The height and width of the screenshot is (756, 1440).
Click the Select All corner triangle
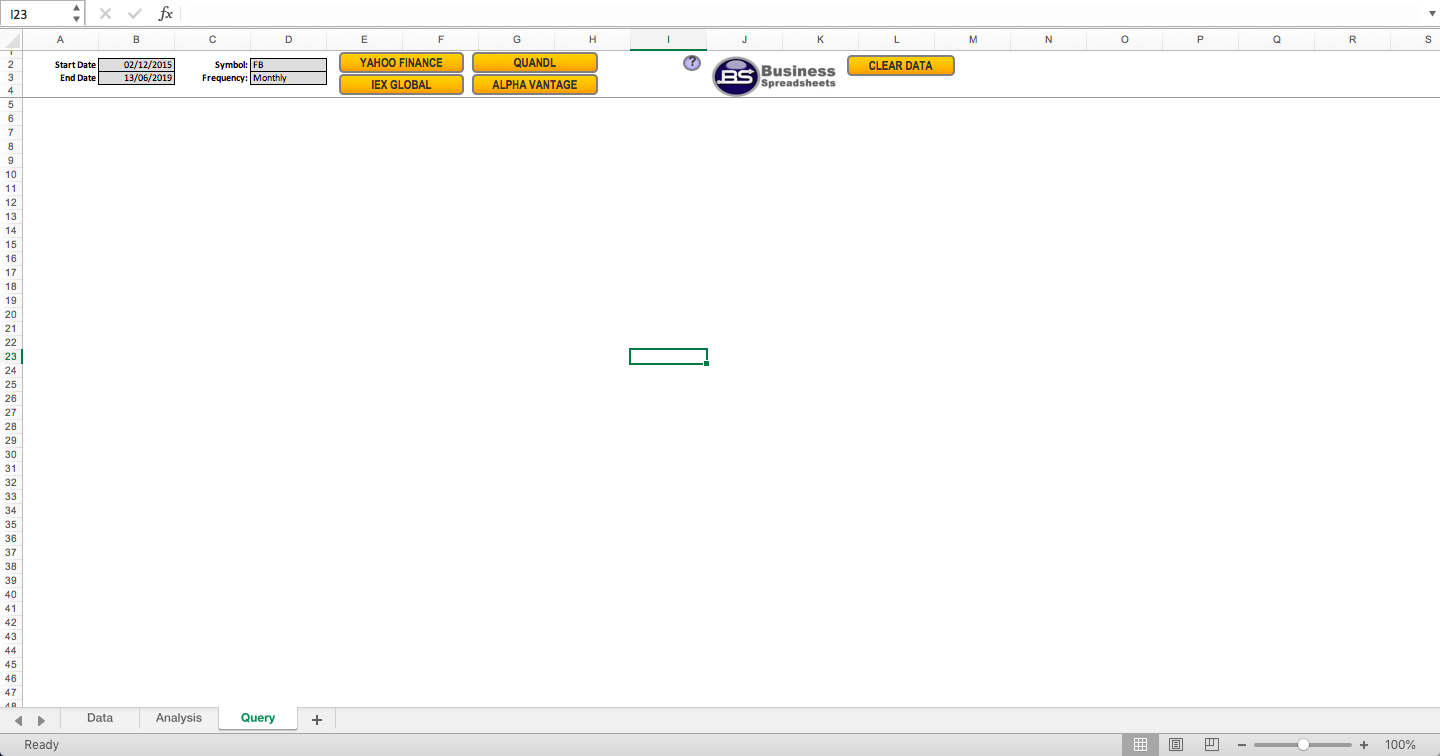click(x=11, y=40)
